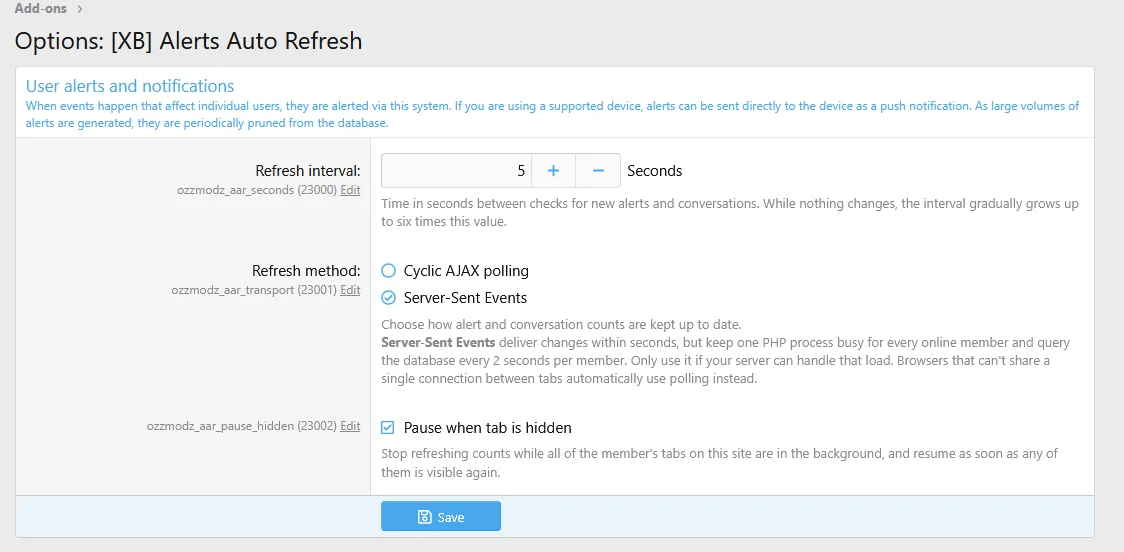
Task: Select Cyclic AJAX polling radio button
Action: pos(389,271)
